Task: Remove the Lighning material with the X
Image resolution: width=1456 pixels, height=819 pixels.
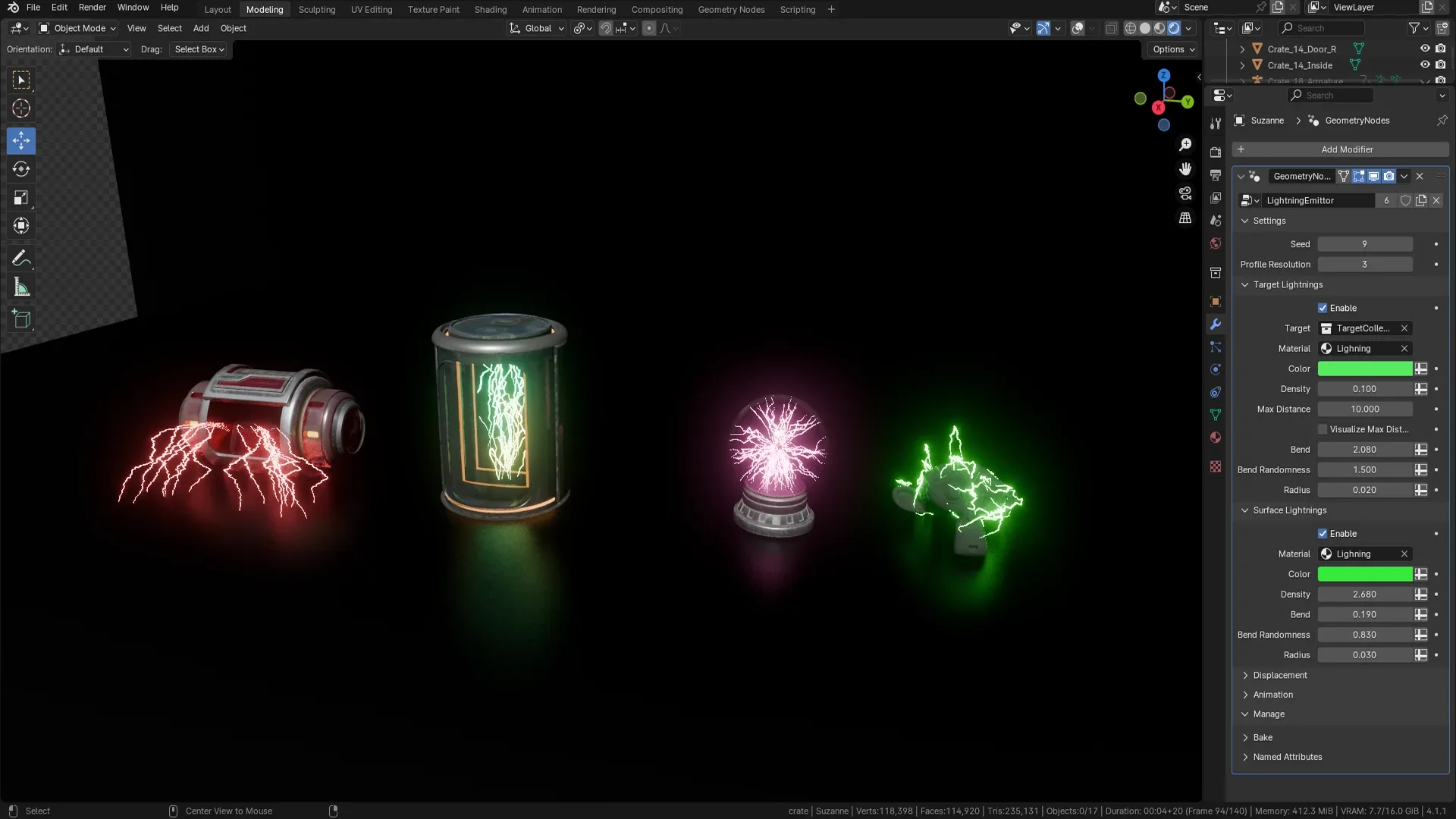Action: click(x=1404, y=348)
